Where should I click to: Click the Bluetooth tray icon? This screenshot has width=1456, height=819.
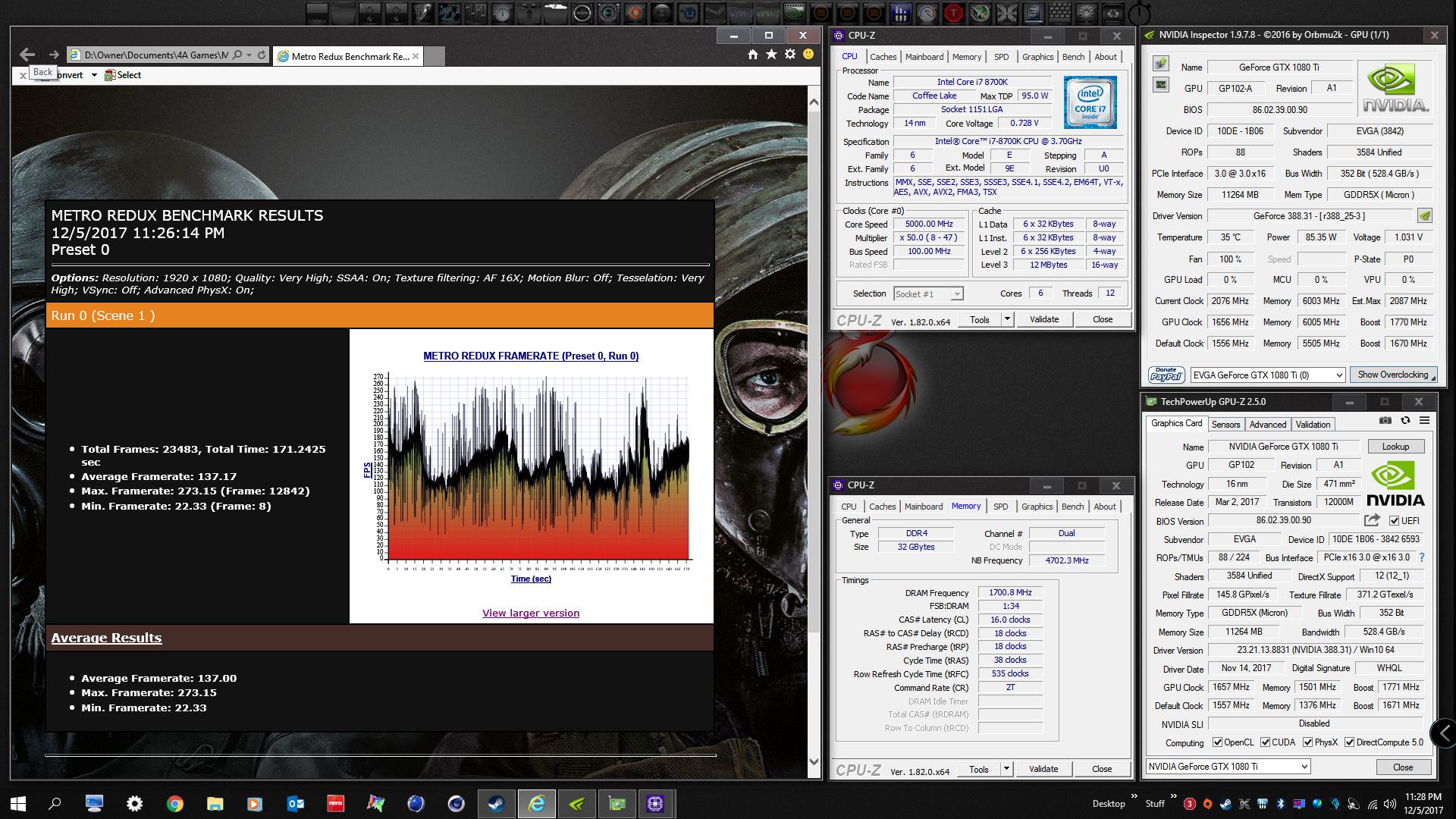click(x=1280, y=804)
